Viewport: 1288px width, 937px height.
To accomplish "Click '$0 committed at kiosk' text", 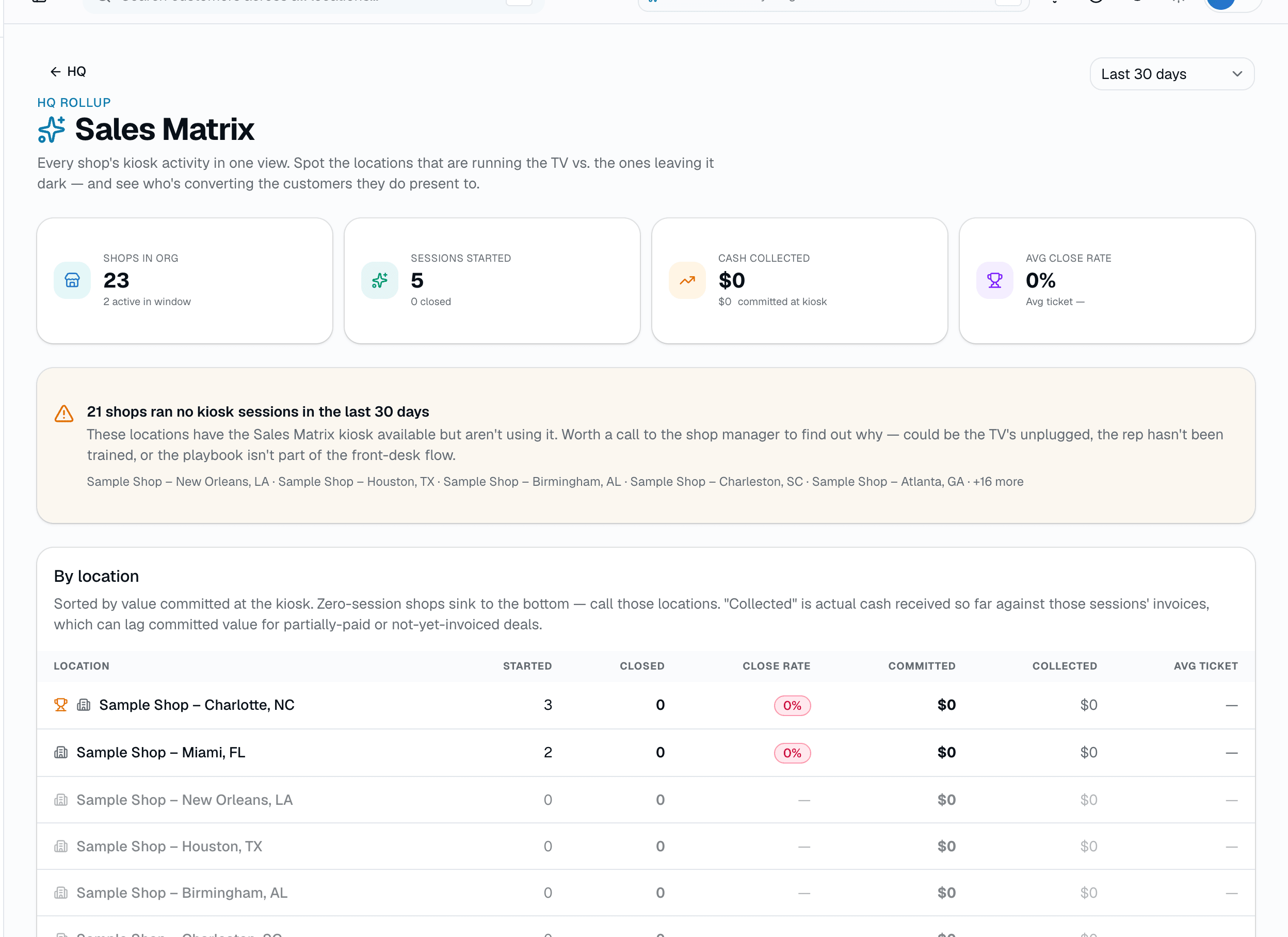I will (x=772, y=301).
